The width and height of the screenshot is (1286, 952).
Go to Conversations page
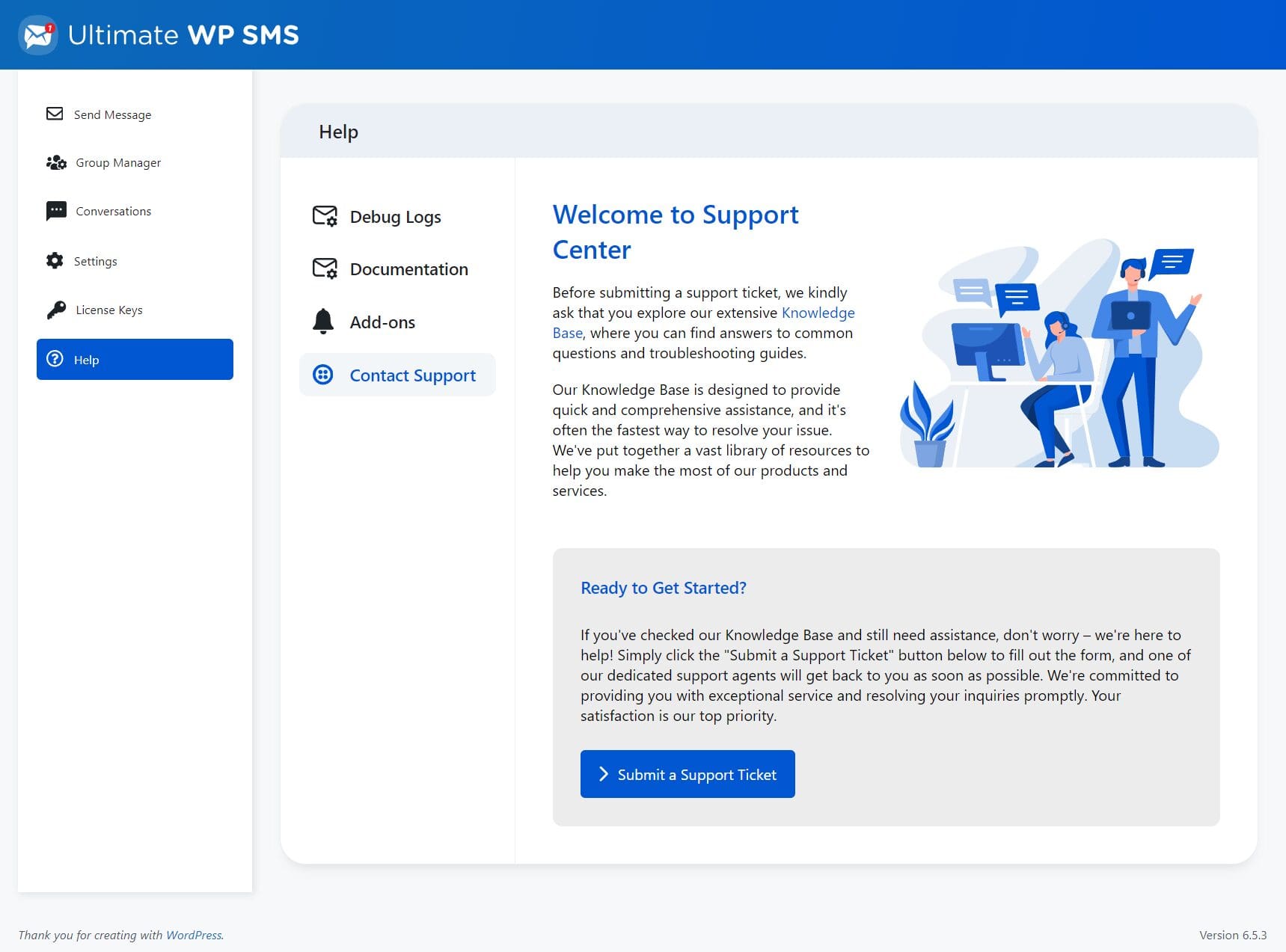click(135, 211)
